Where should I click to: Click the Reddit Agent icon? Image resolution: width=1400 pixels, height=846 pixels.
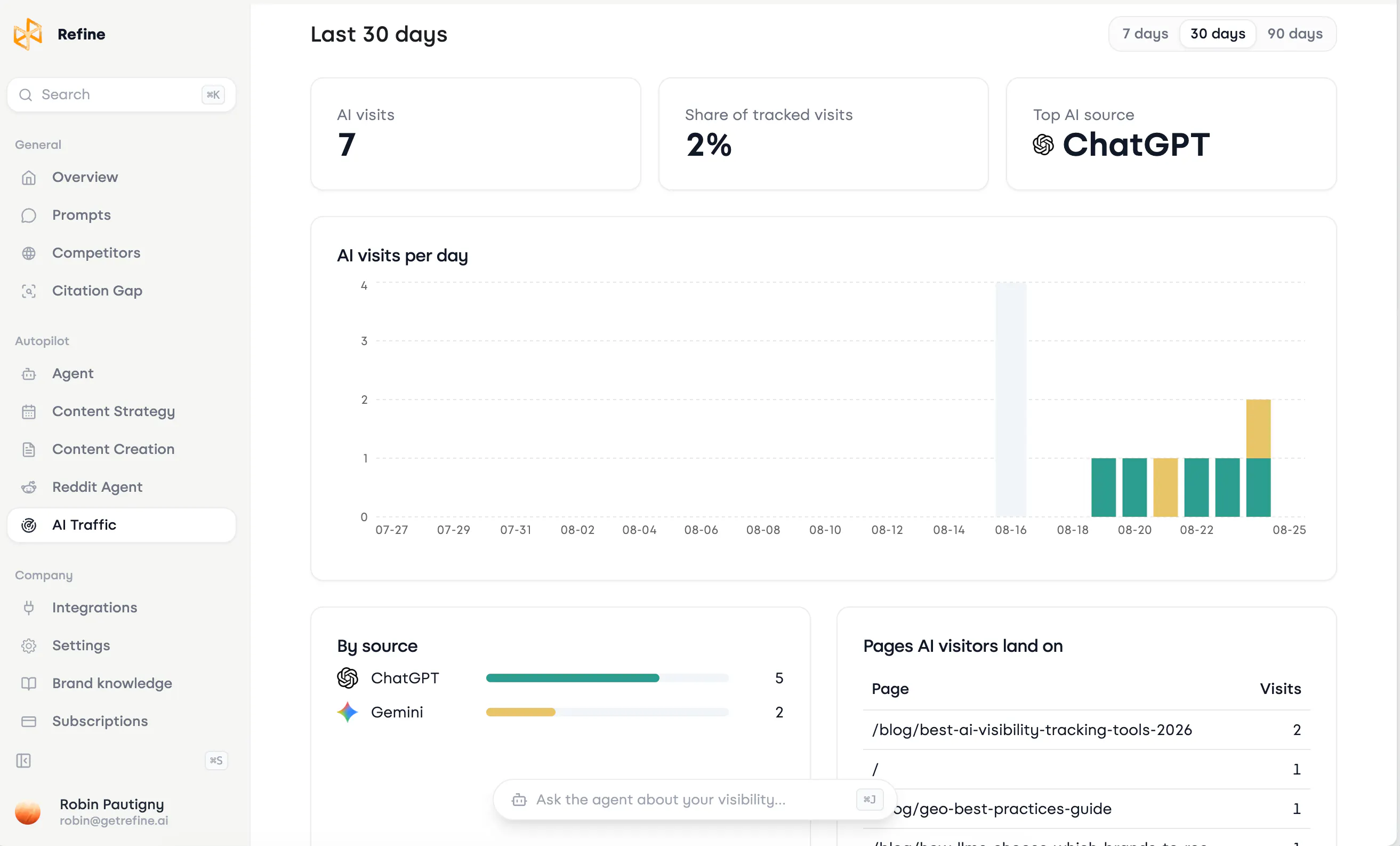point(28,487)
